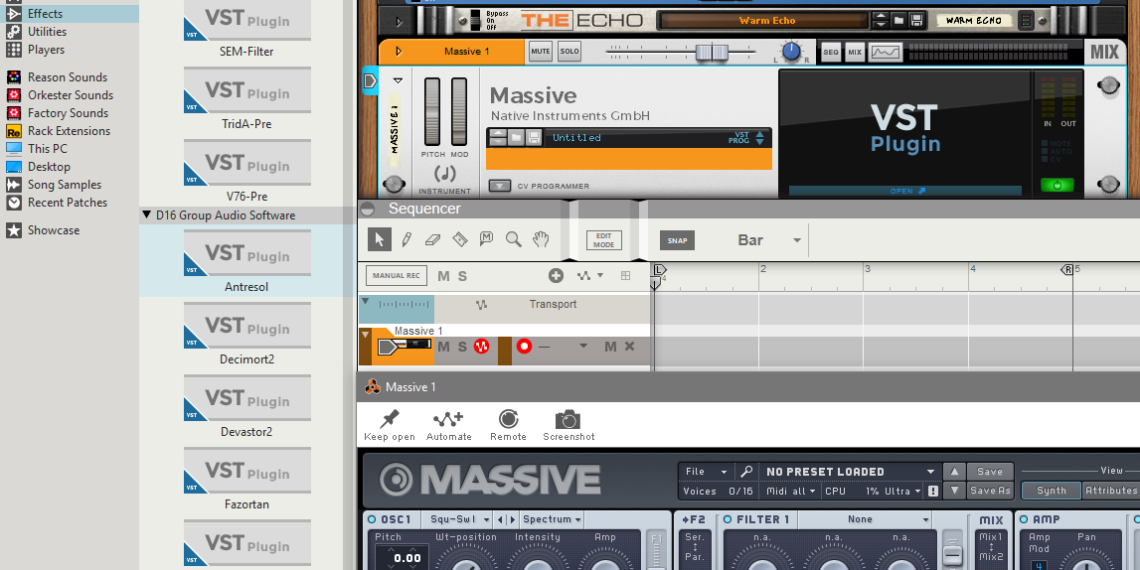Toggle FILTER 1 on/off in Massive
Image resolution: width=1140 pixels, height=570 pixels.
click(x=728, y=519)
